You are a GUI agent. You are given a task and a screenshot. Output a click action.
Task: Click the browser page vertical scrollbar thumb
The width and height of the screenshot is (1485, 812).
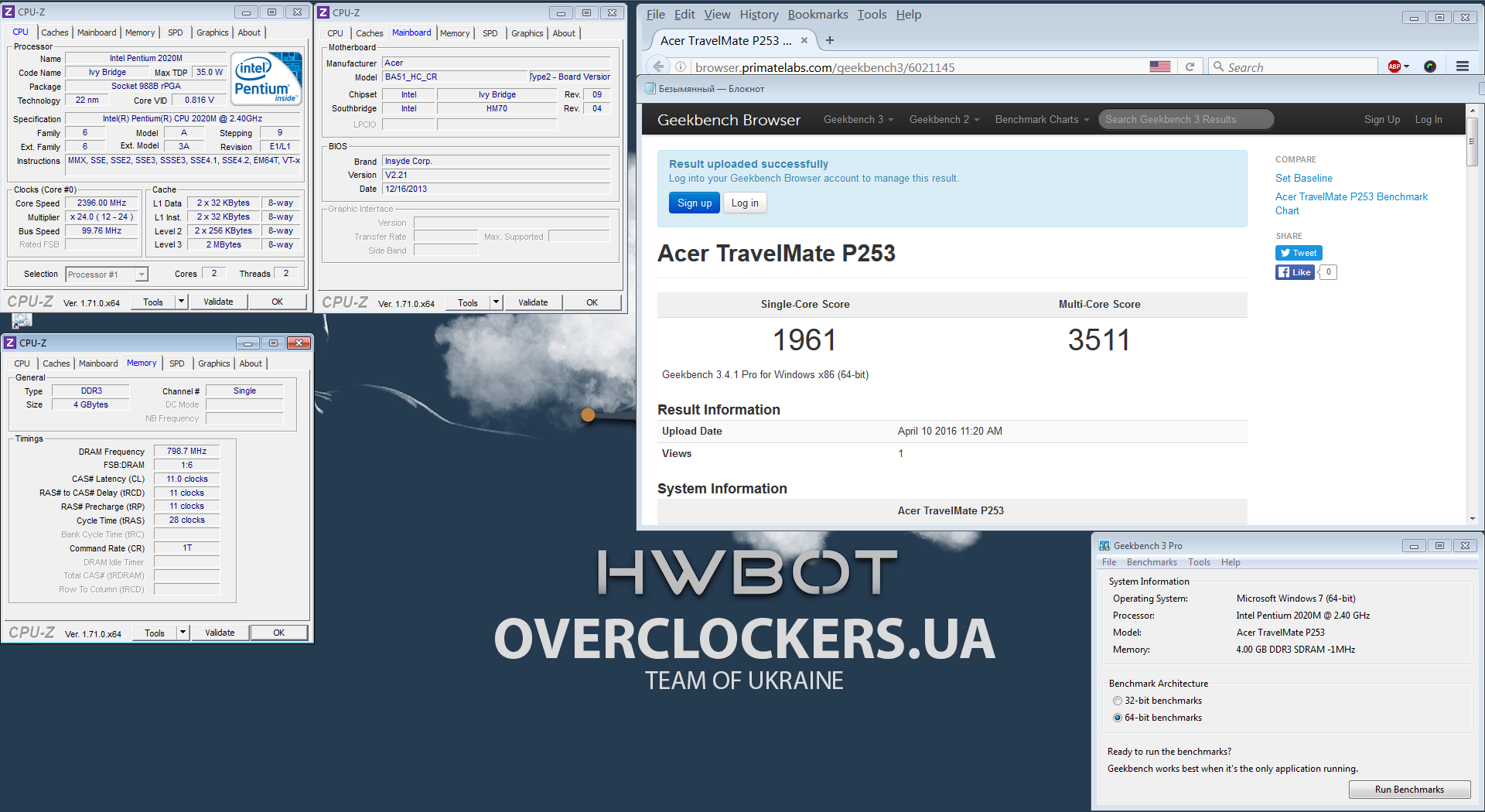point(1473,141)
